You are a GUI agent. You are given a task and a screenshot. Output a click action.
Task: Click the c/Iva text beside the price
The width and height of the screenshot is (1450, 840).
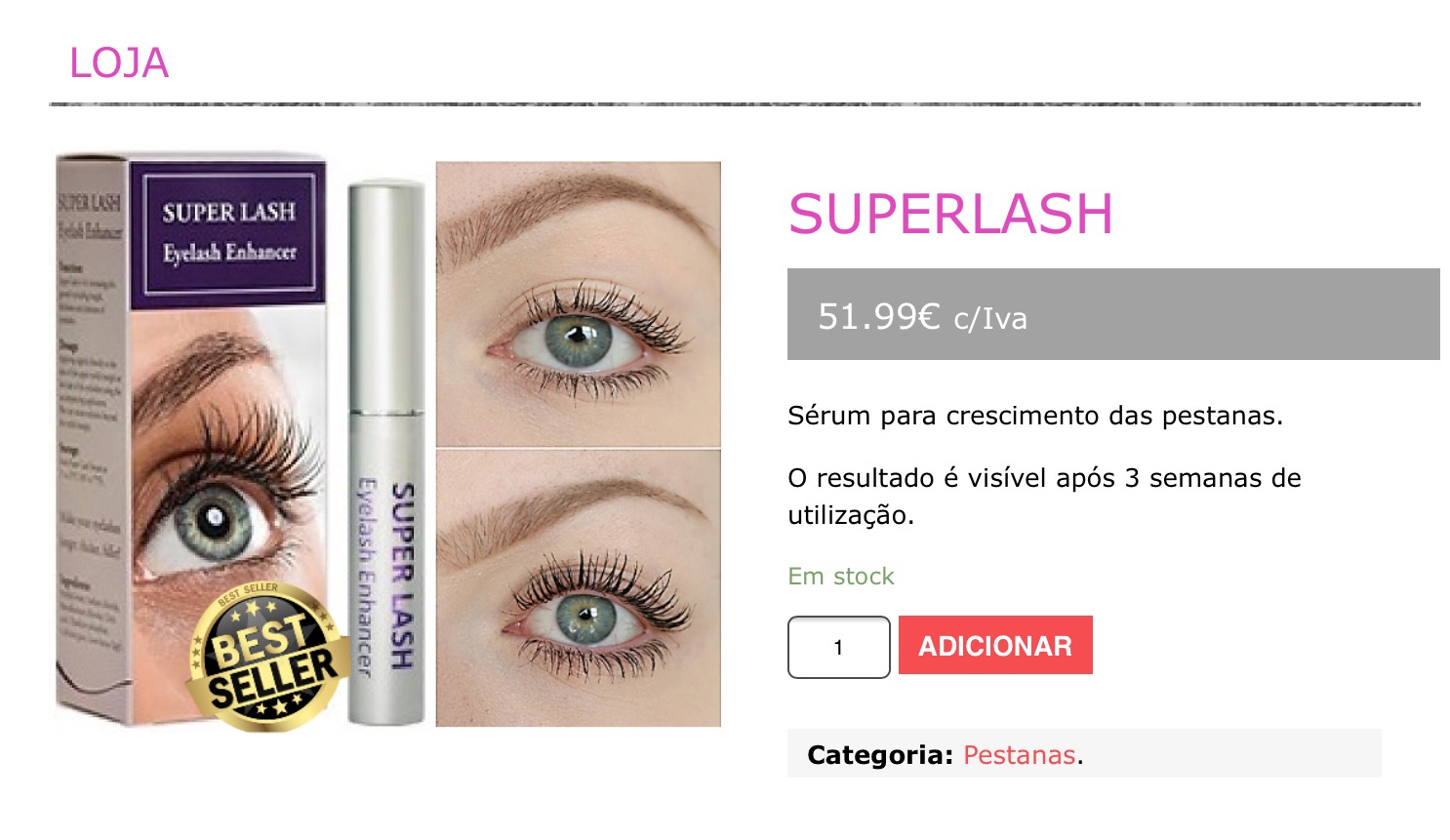tap(990, 319)
